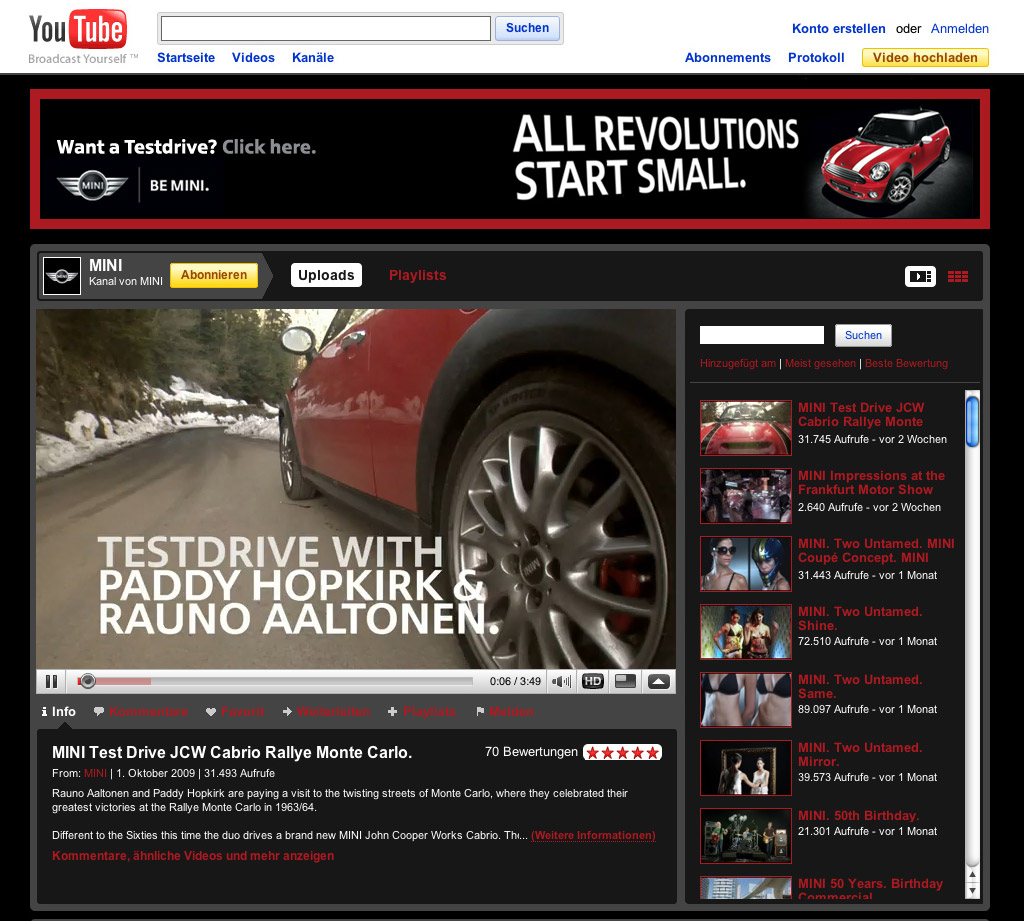Sort by Hinzugefügt am
This screenshot has width=1024, height=921.
(x=738, y=363)
